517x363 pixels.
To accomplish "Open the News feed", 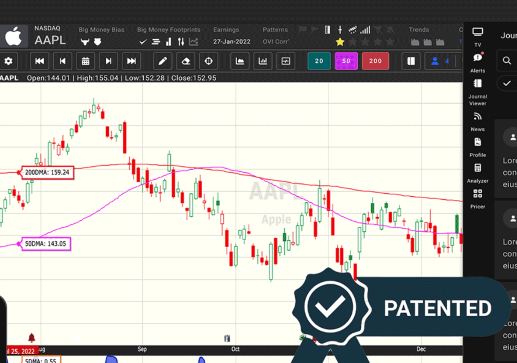I will click(478, 121).
